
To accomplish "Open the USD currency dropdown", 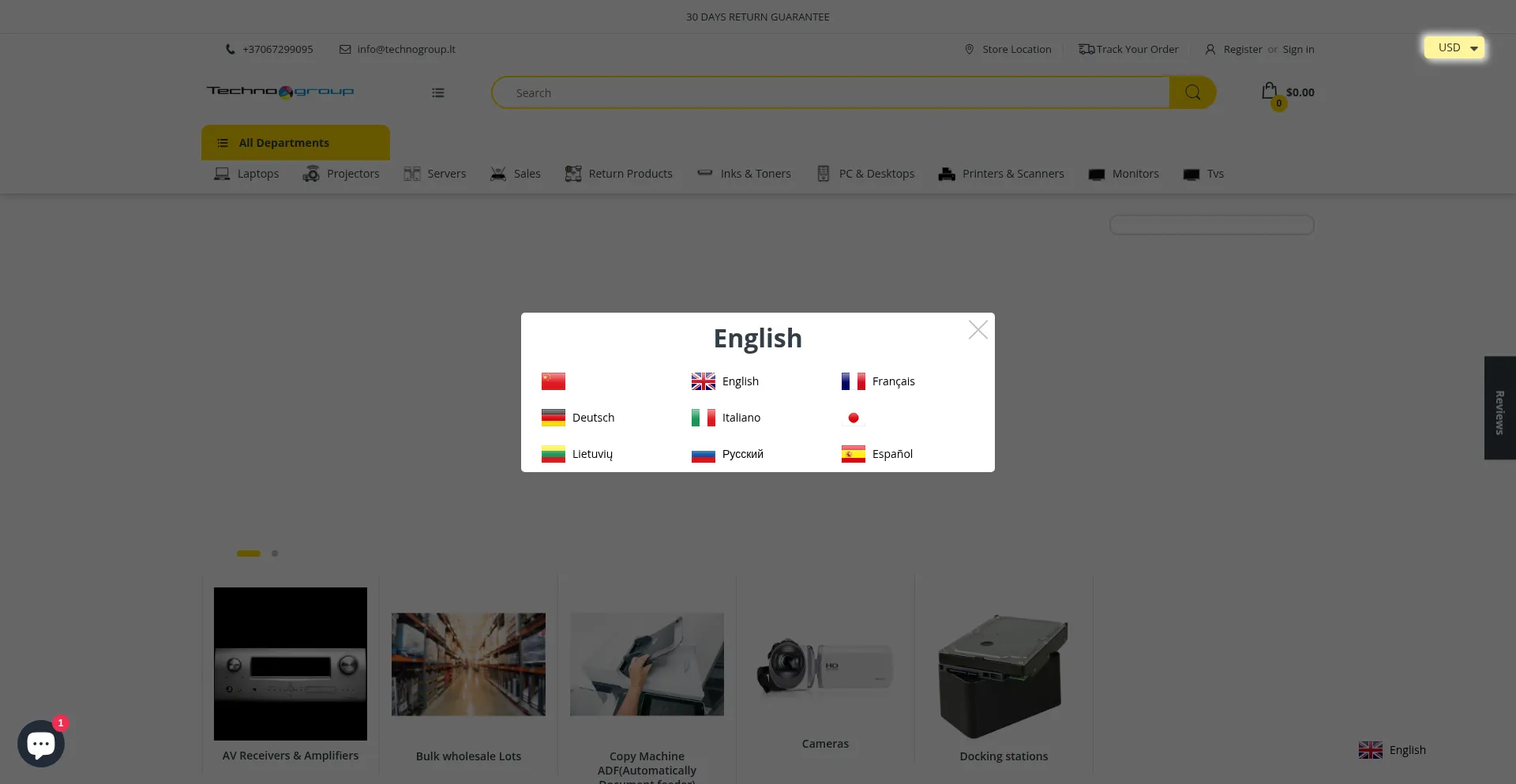I will pos(1454,47).
